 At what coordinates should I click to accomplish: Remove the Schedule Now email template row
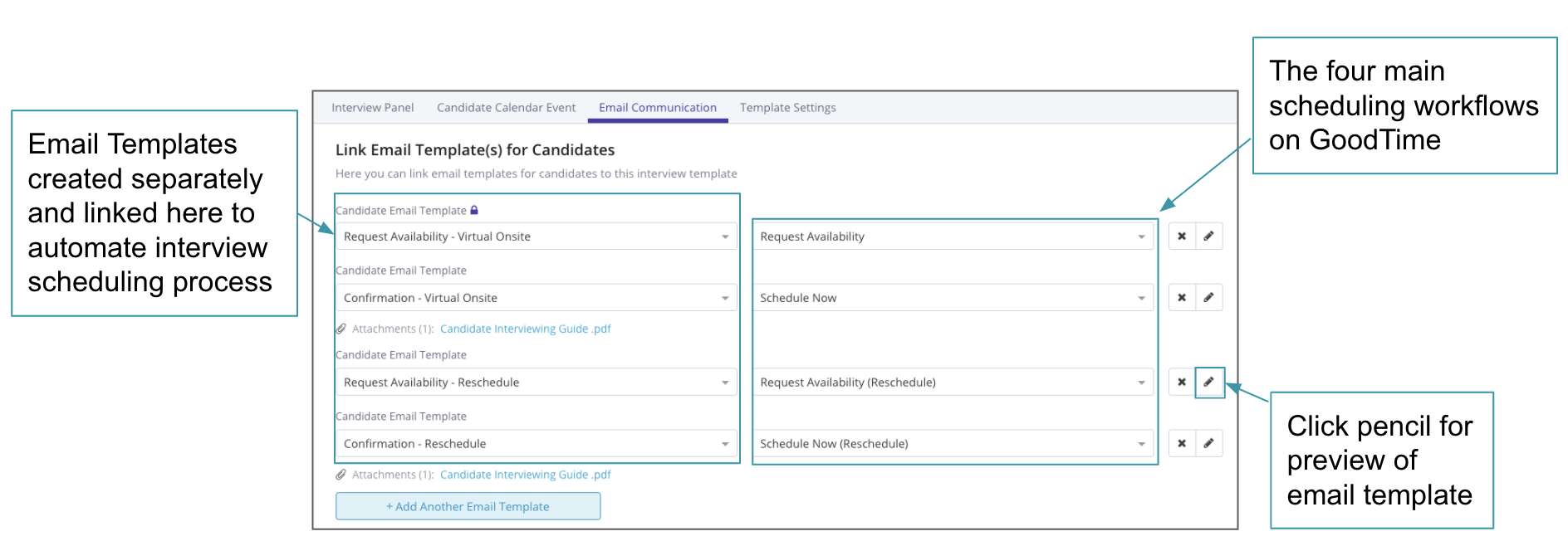[1182, 298]
